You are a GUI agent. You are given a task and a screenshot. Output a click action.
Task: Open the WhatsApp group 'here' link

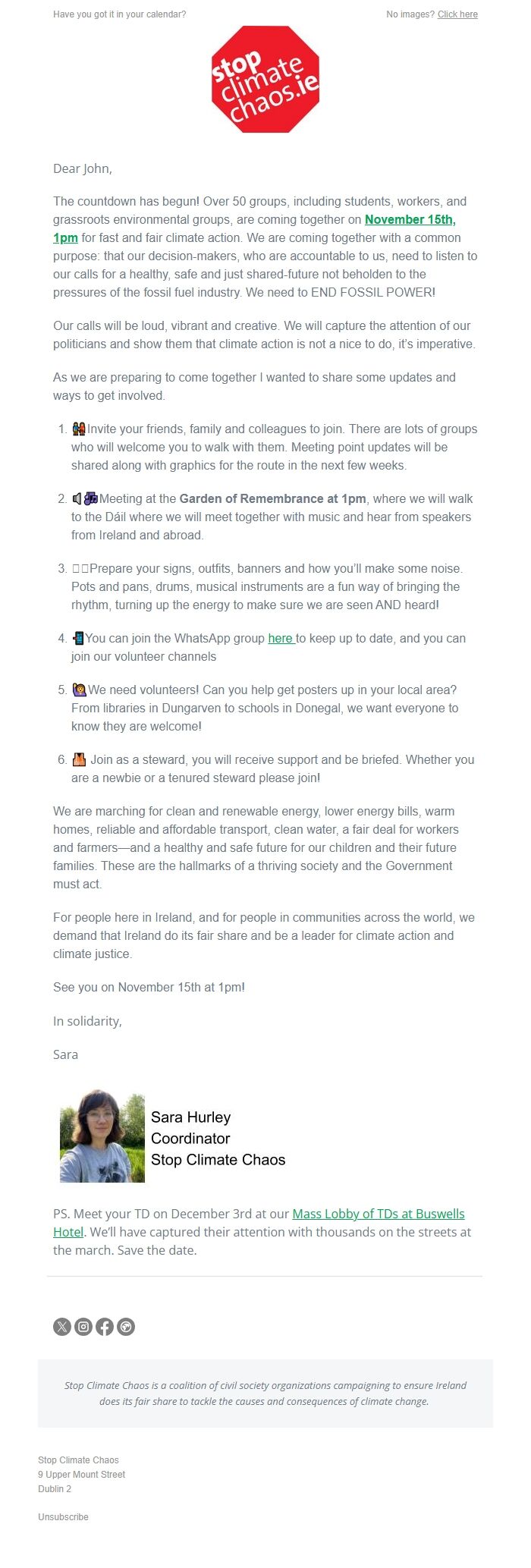280,639
